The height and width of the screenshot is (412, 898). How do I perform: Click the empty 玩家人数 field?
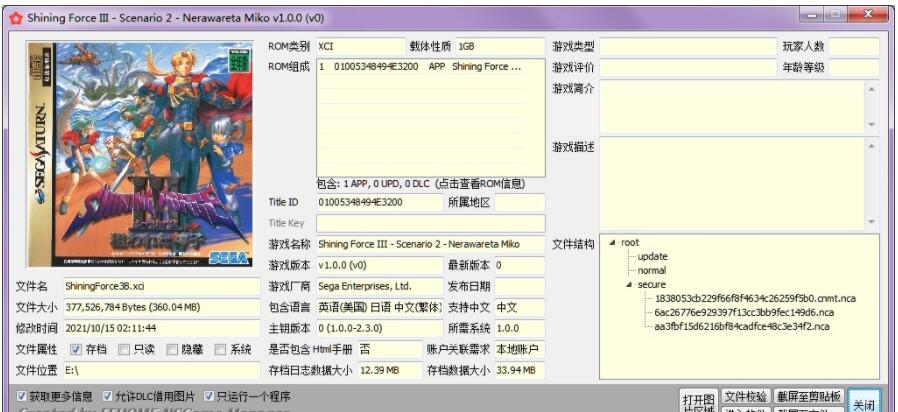click(854, 46)
